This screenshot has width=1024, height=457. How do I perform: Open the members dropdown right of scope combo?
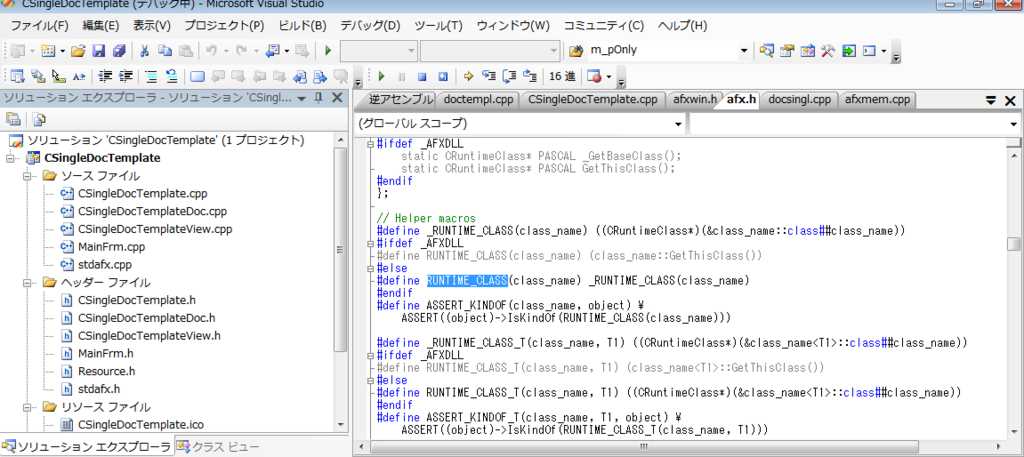1014,123
